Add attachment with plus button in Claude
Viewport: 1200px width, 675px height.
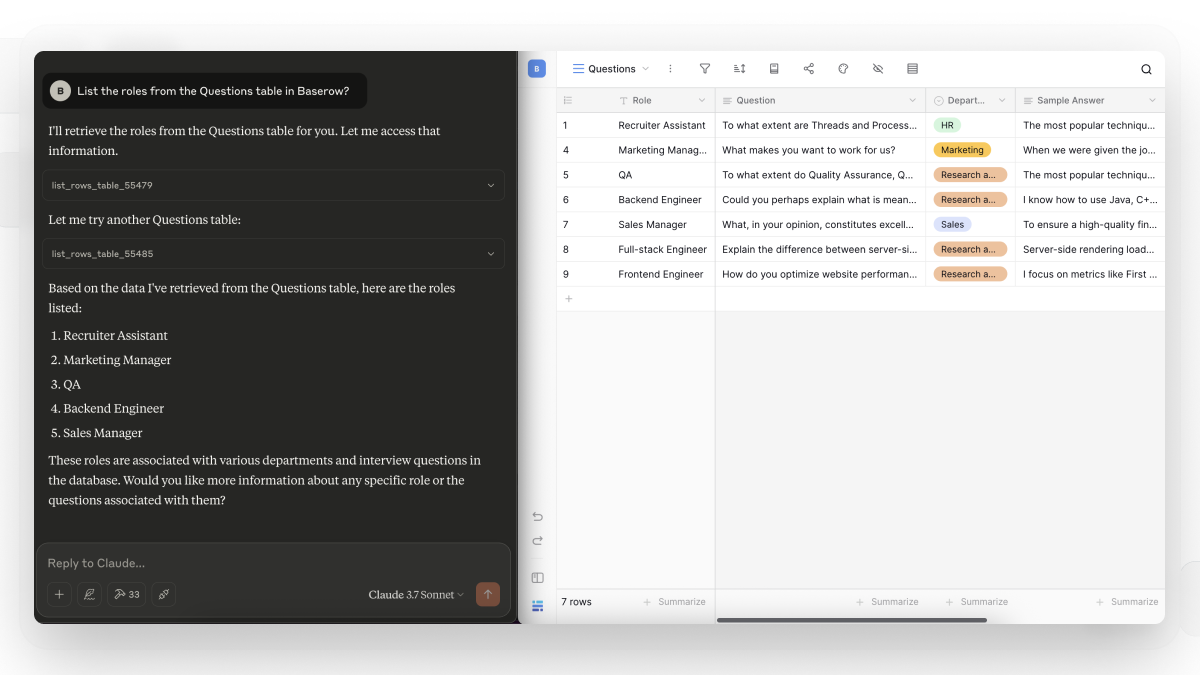point(59,594)
